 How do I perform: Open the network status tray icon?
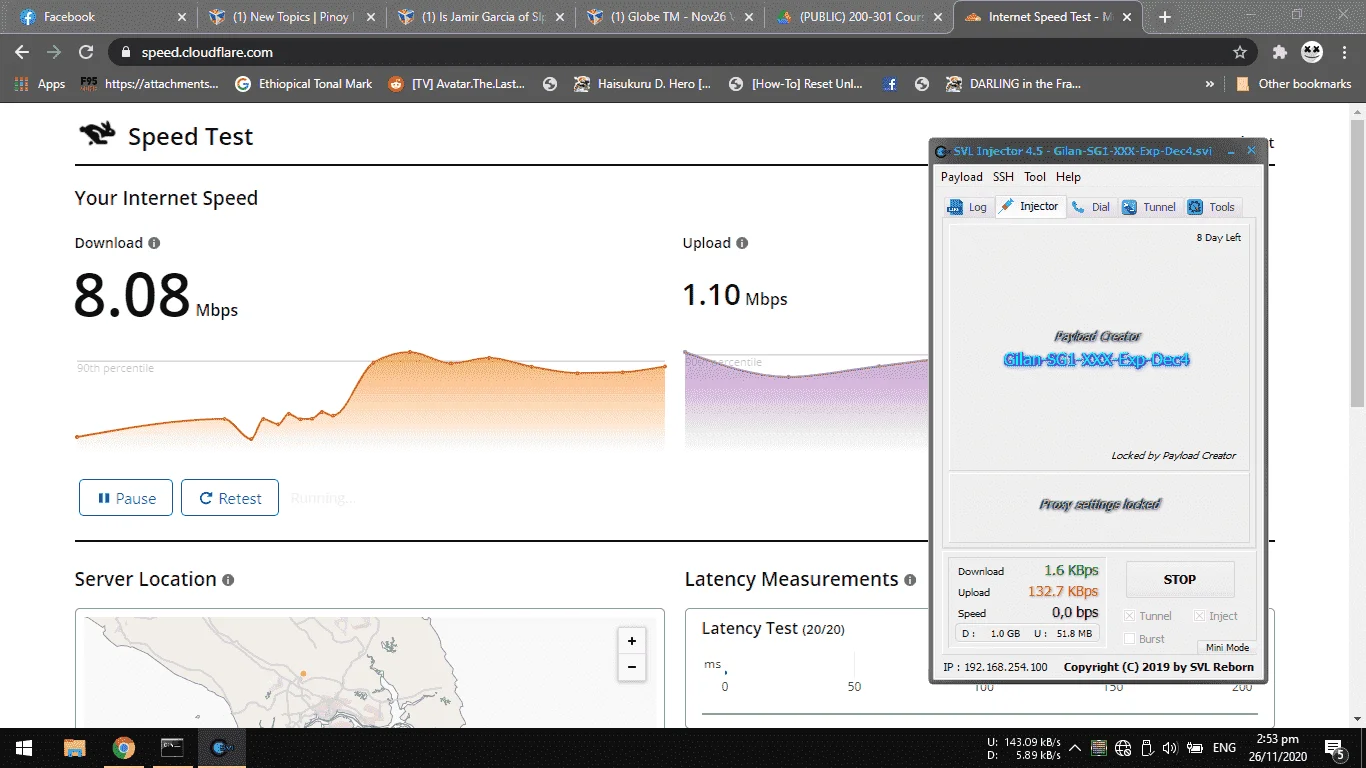tap(1122, 748)
